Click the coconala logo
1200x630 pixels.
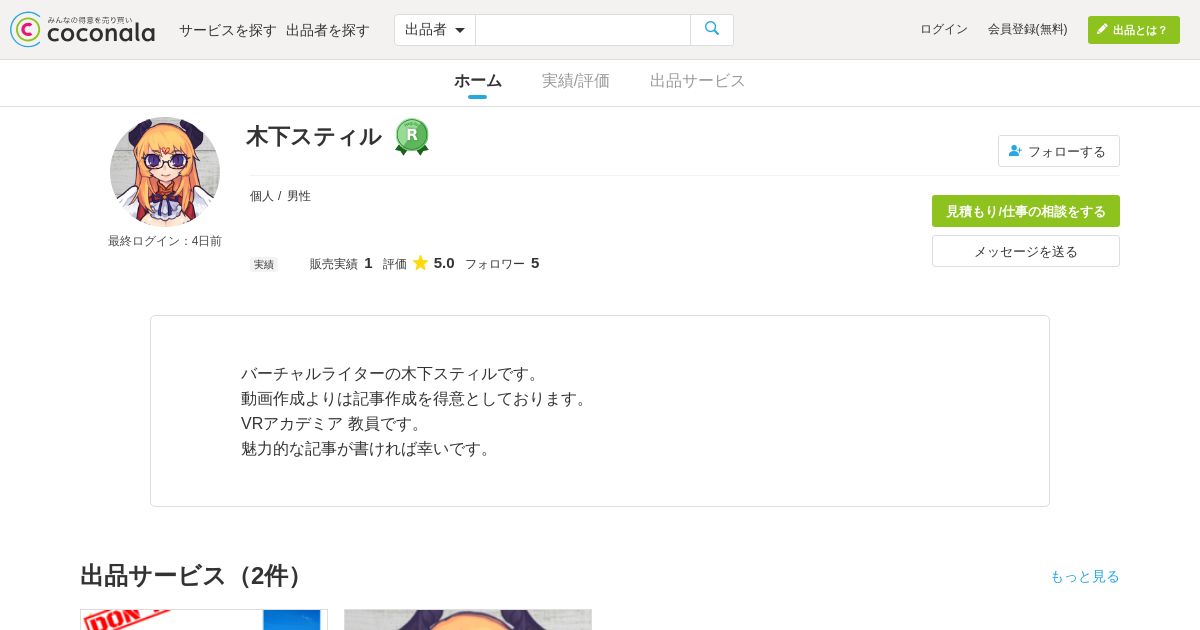83,30
